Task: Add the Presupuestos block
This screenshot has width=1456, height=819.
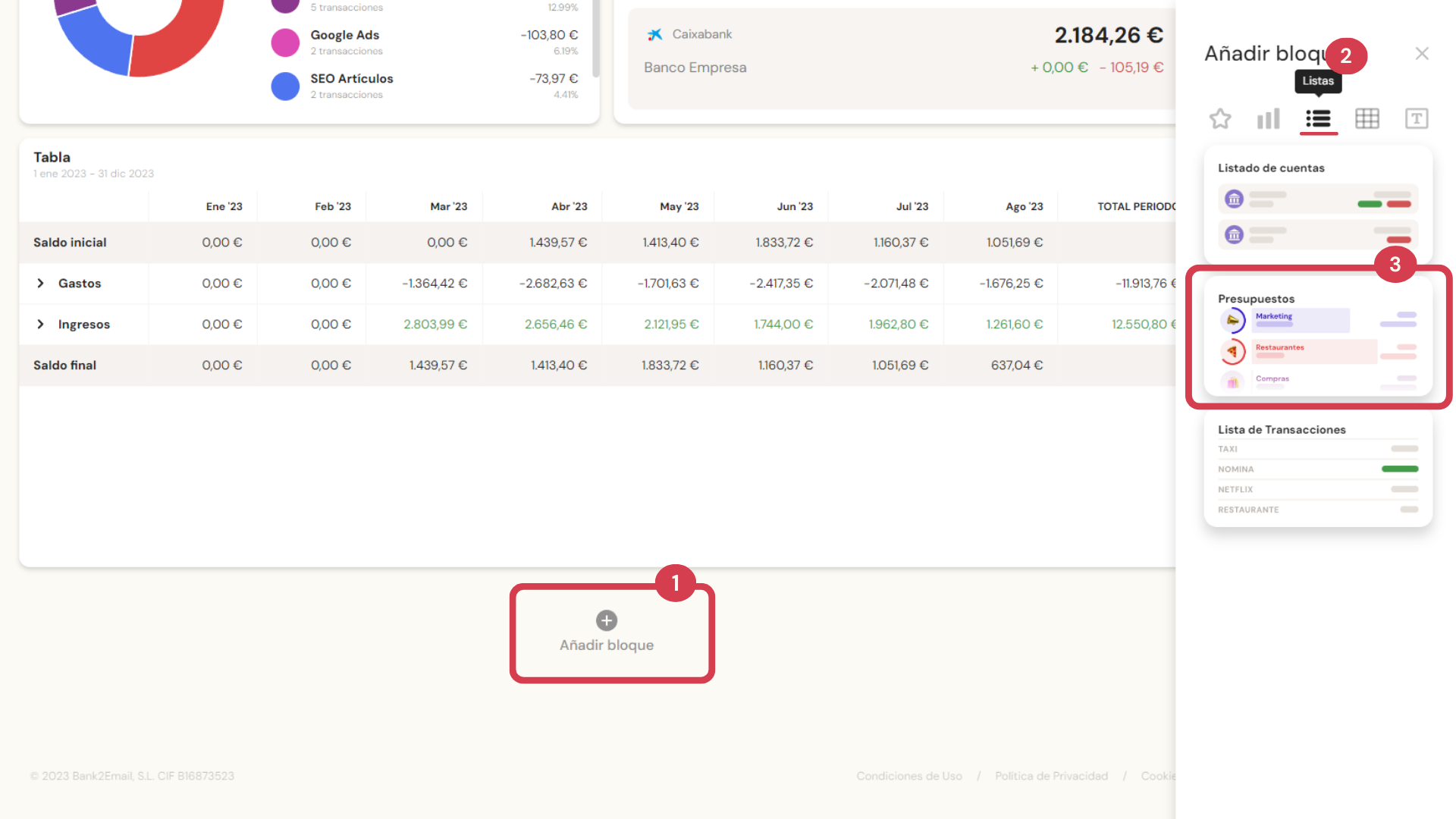Action: [x=1318, y=337]
